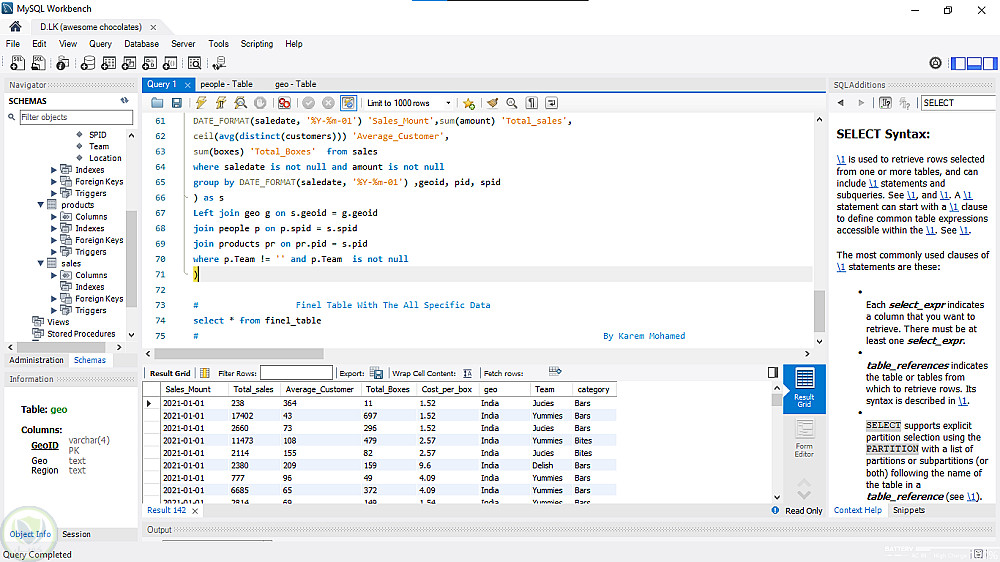Image resolution: width=1000 pixels, height=562 pixels.
Task: Open the Result Grid view panel
Action: [804, 385]
